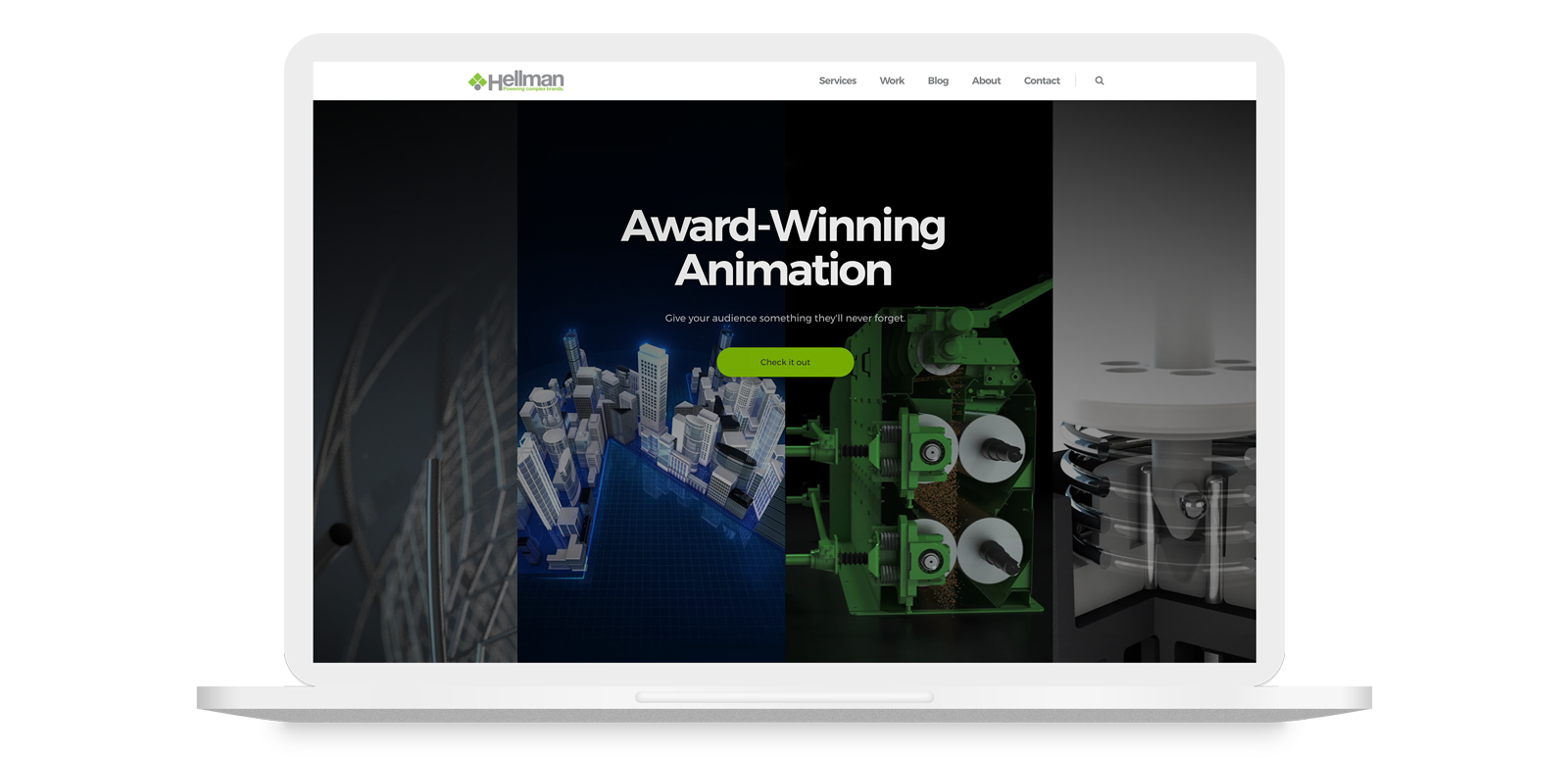Select the gray mechanical parts panel

point(1154,381)
